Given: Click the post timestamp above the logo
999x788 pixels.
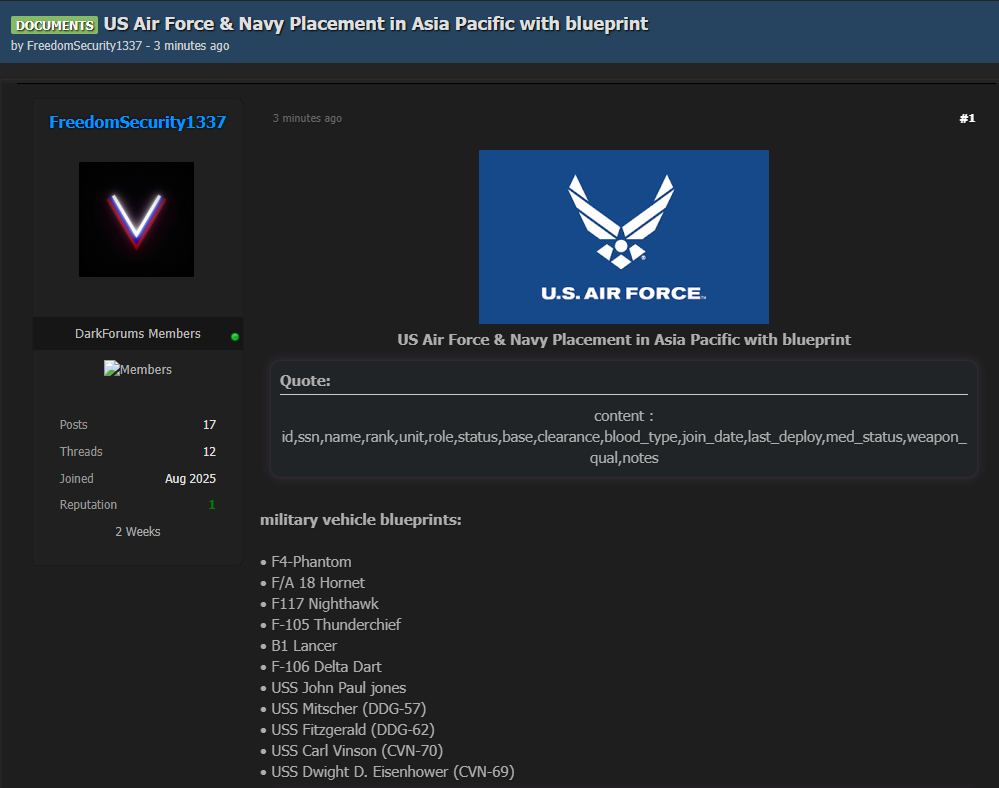Looking at the screenshot, I should [307, 118].
